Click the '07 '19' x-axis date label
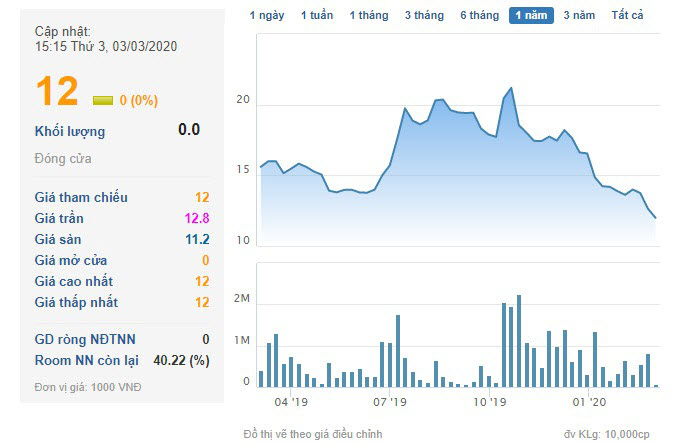This screenshot has height=443, width=680. [389, 403]
